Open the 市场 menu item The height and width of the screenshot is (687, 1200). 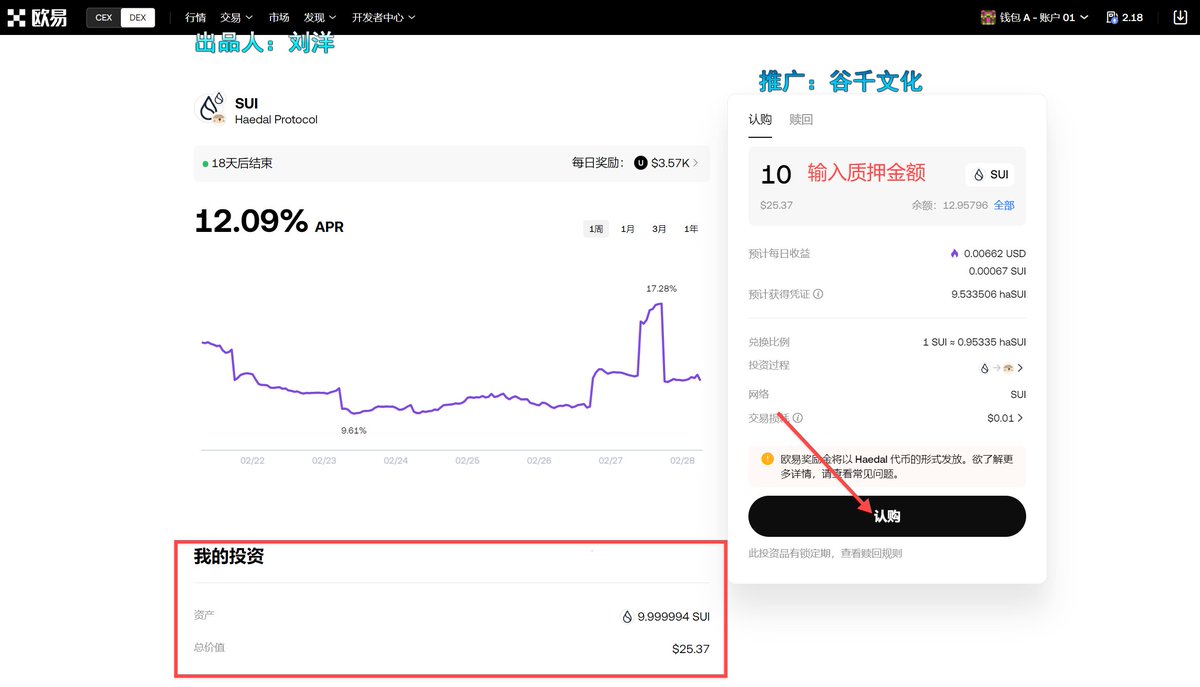pos(279,18)
